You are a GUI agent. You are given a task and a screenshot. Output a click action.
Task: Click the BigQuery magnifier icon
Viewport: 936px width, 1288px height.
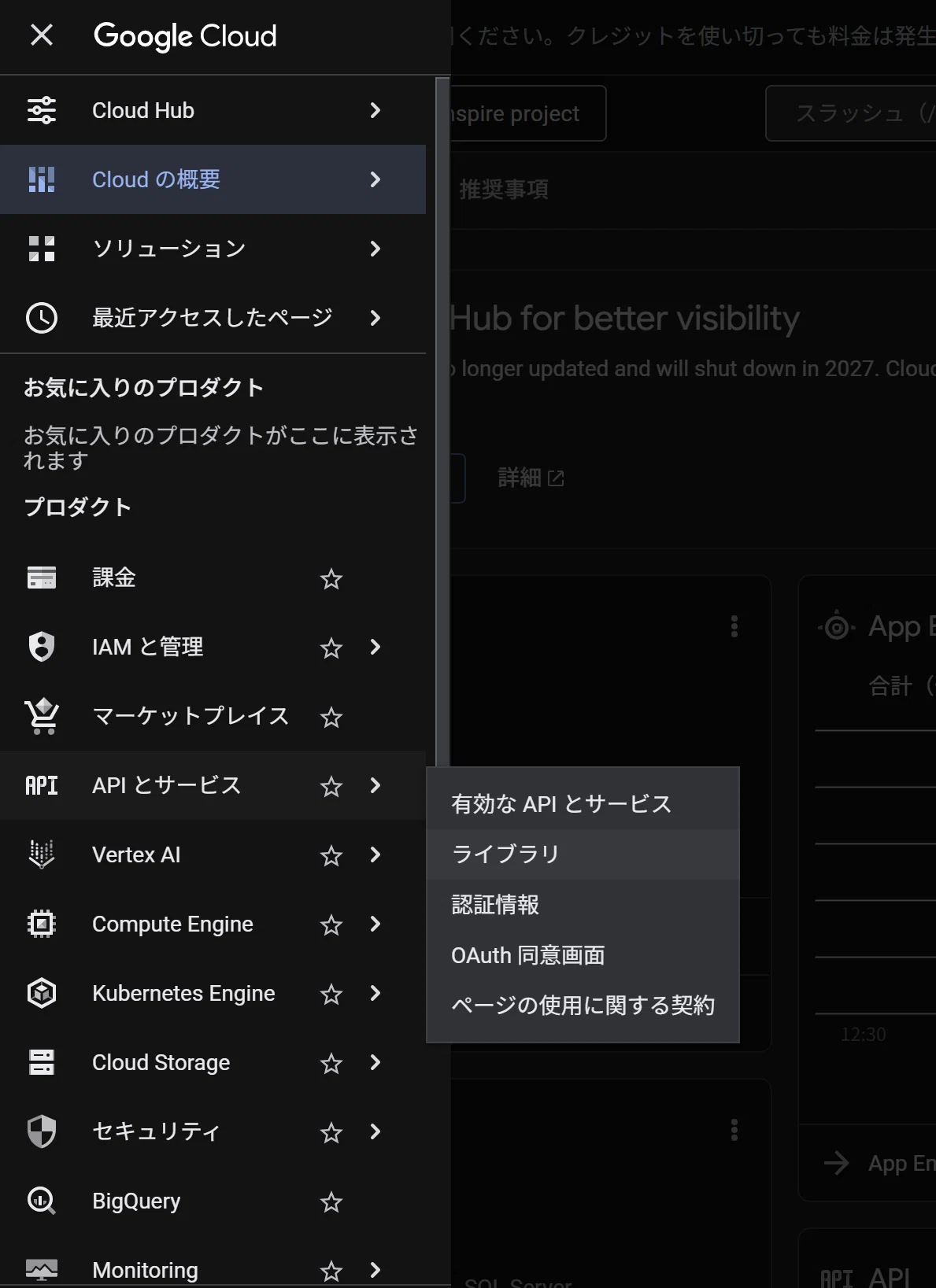click(42, 1201)
